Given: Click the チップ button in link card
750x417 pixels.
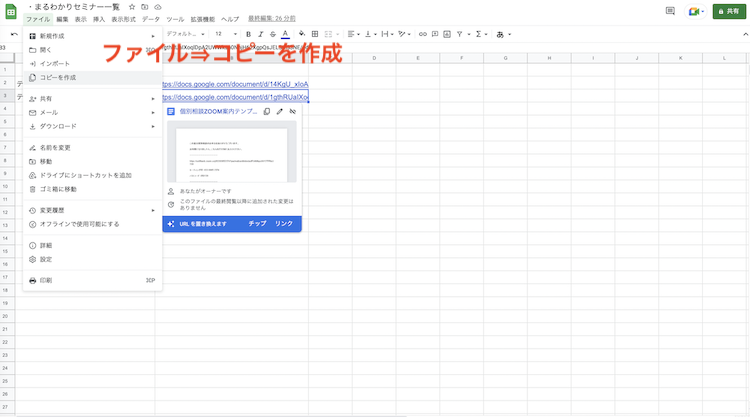Looking at the screenshot, I should (x=257, y=224).
